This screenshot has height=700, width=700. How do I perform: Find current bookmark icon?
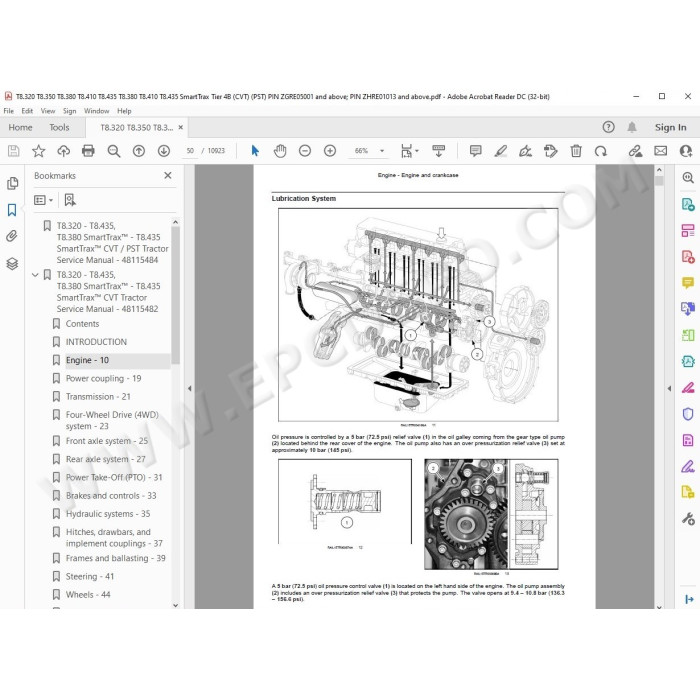click(70, 200)
